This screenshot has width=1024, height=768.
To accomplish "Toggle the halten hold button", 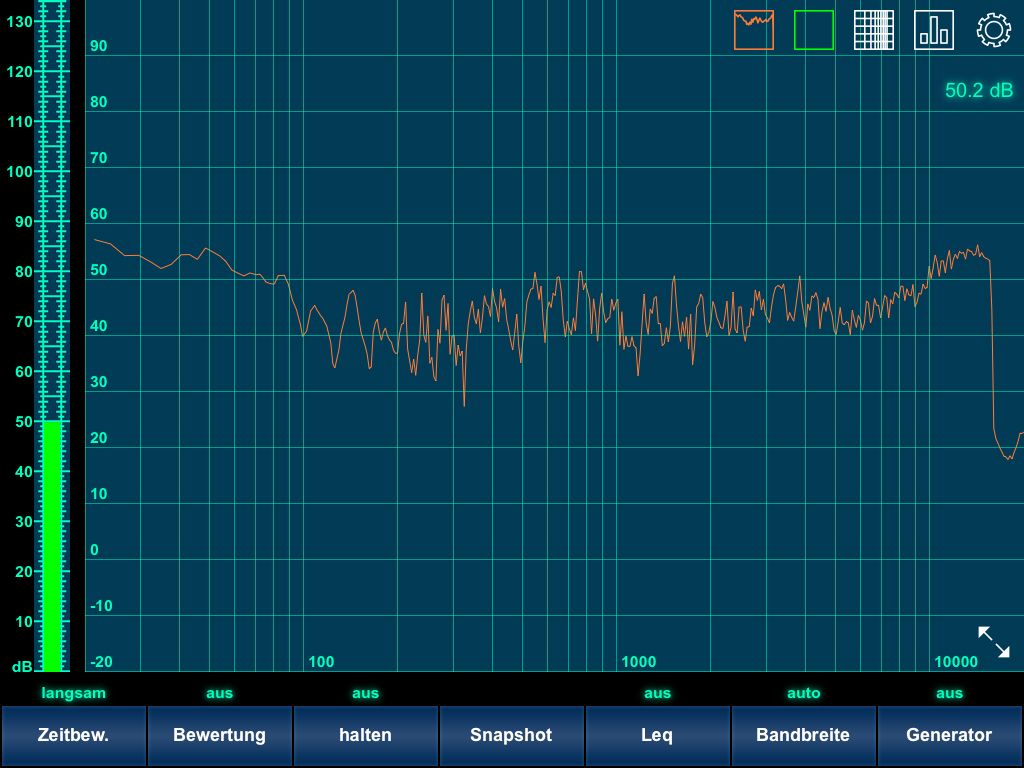I will 365,735.
